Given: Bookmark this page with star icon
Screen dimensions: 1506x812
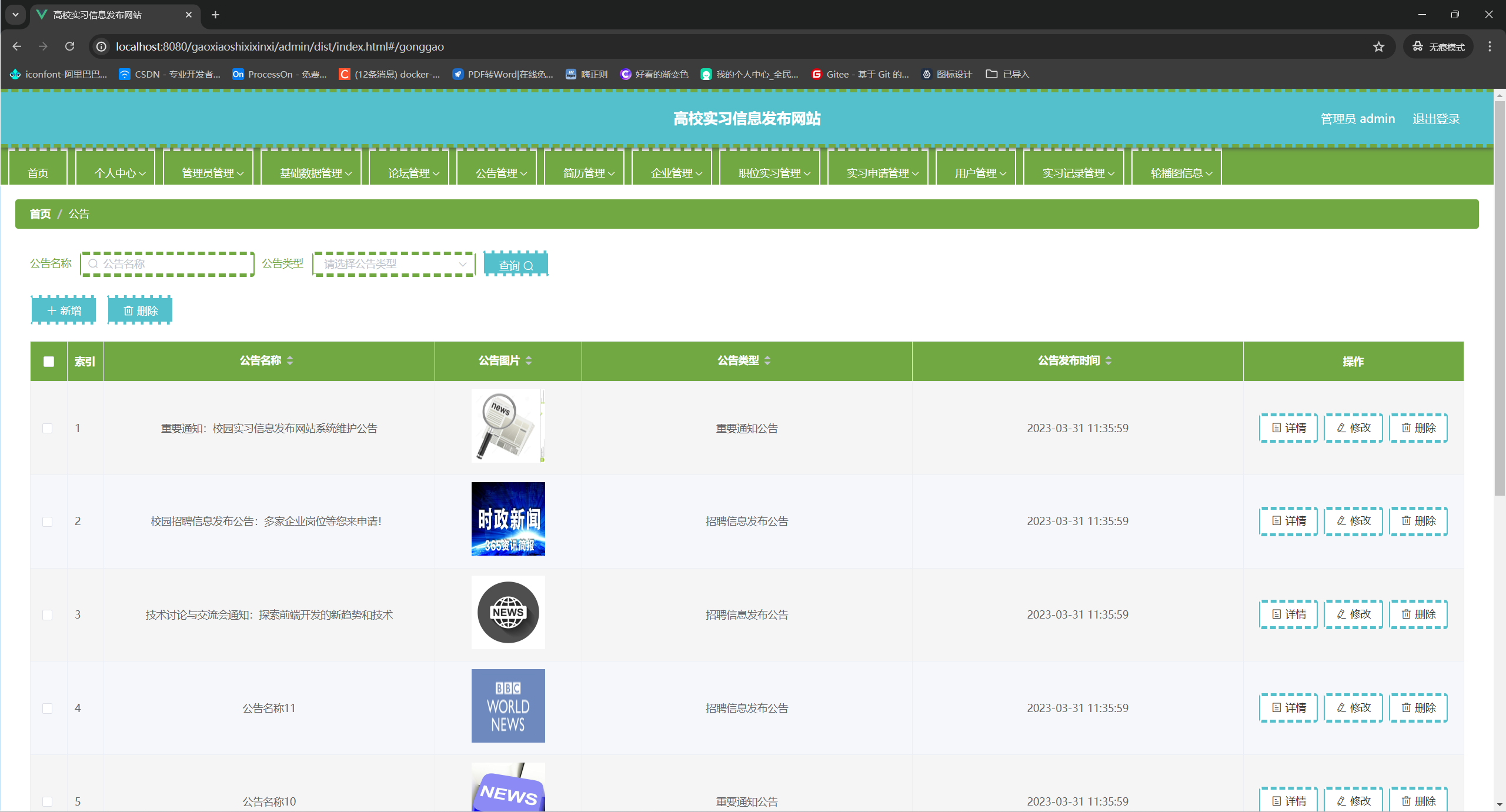Looking at the screenshot, I should pyautogui.click(x=1378, y=46).
